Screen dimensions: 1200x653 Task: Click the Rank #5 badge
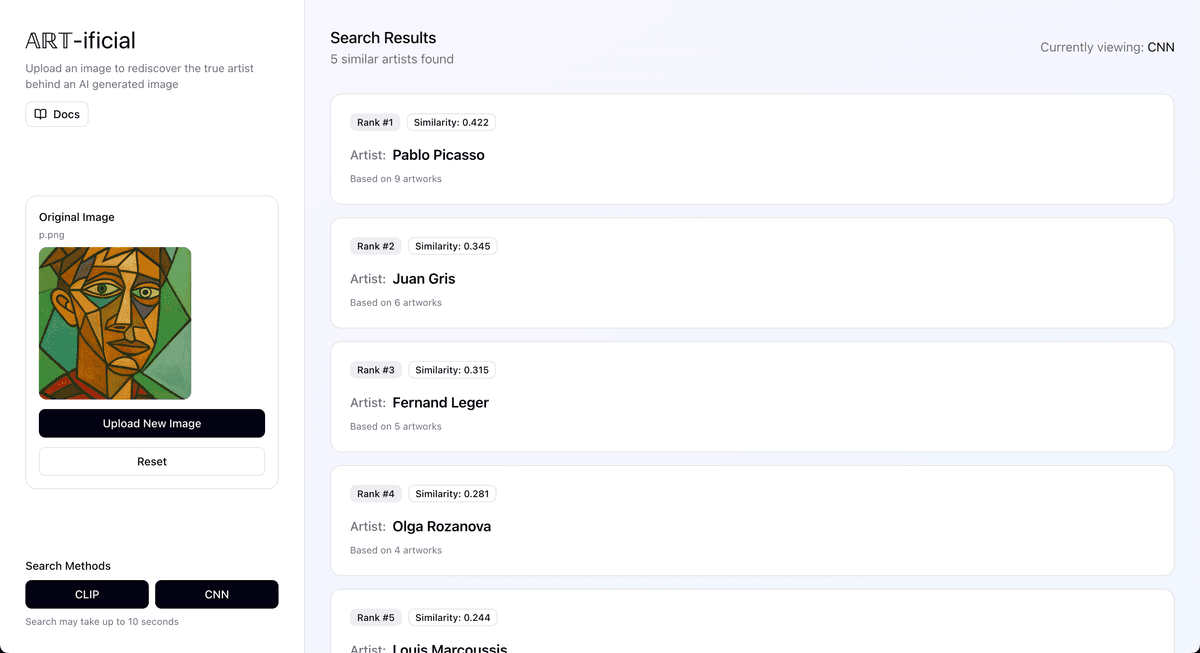point(375,618)
